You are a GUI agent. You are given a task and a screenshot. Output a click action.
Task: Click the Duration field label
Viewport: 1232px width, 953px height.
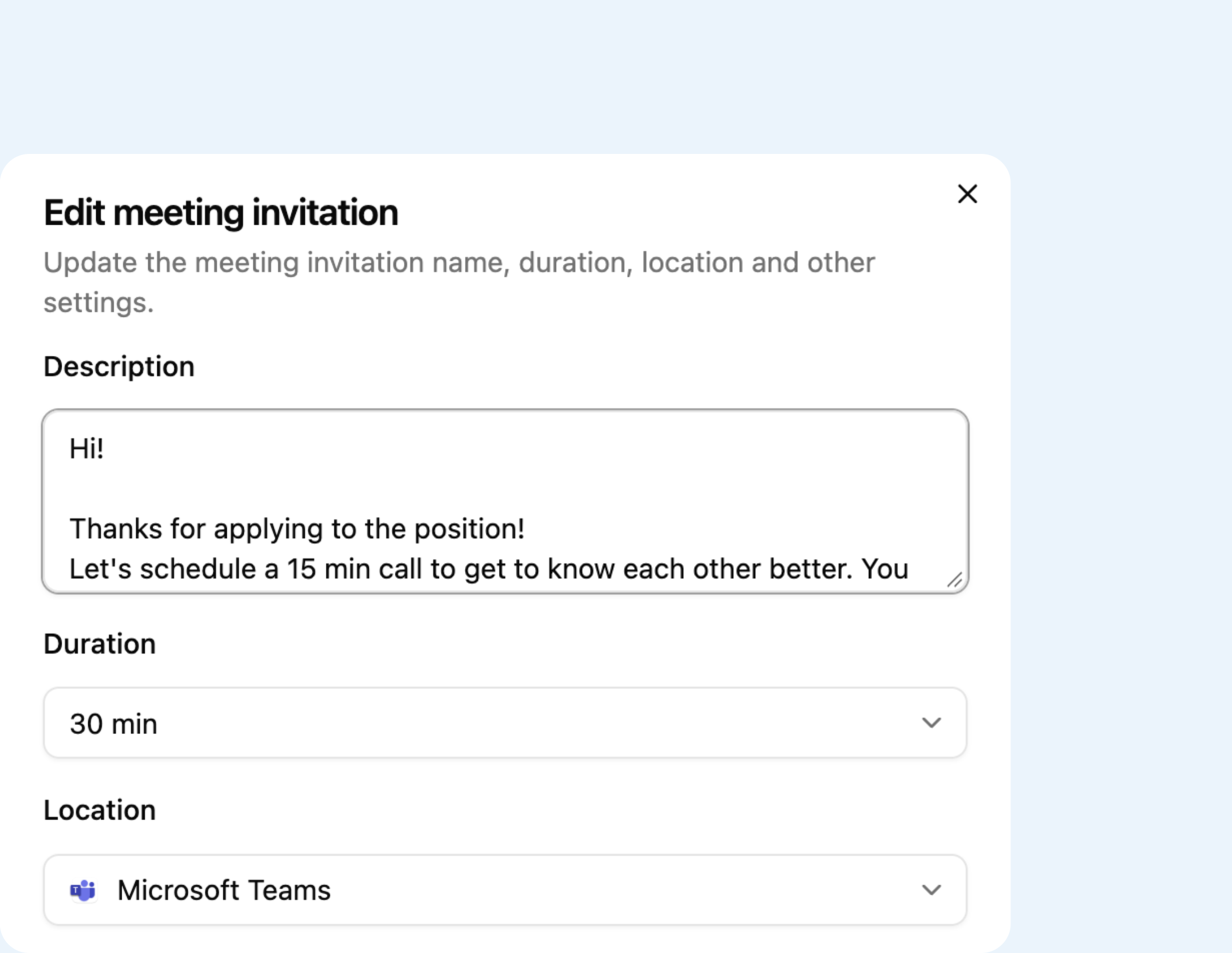pyautogui.click(x=100, y=644)
